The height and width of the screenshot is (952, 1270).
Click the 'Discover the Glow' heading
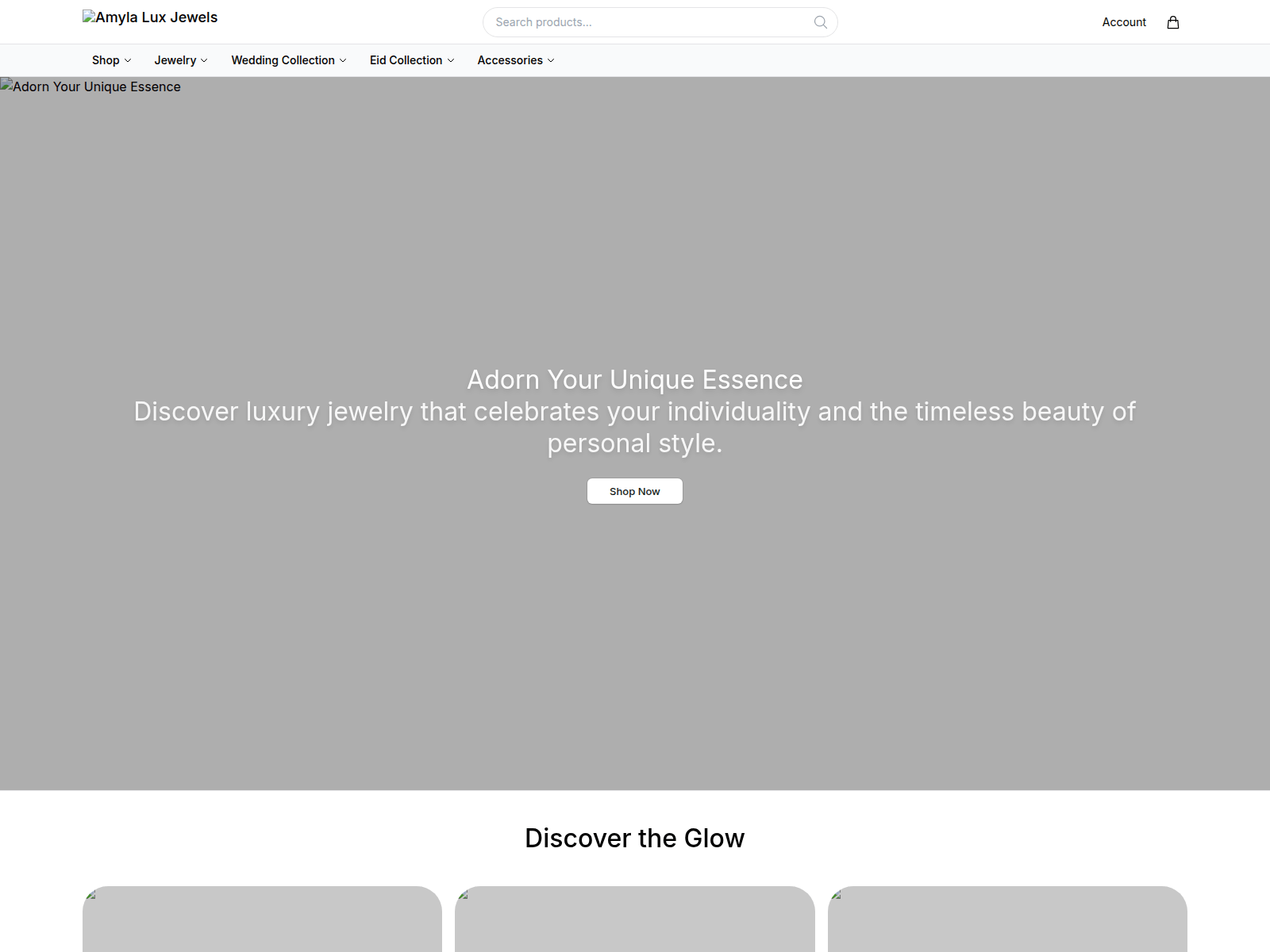click(635, 838)
